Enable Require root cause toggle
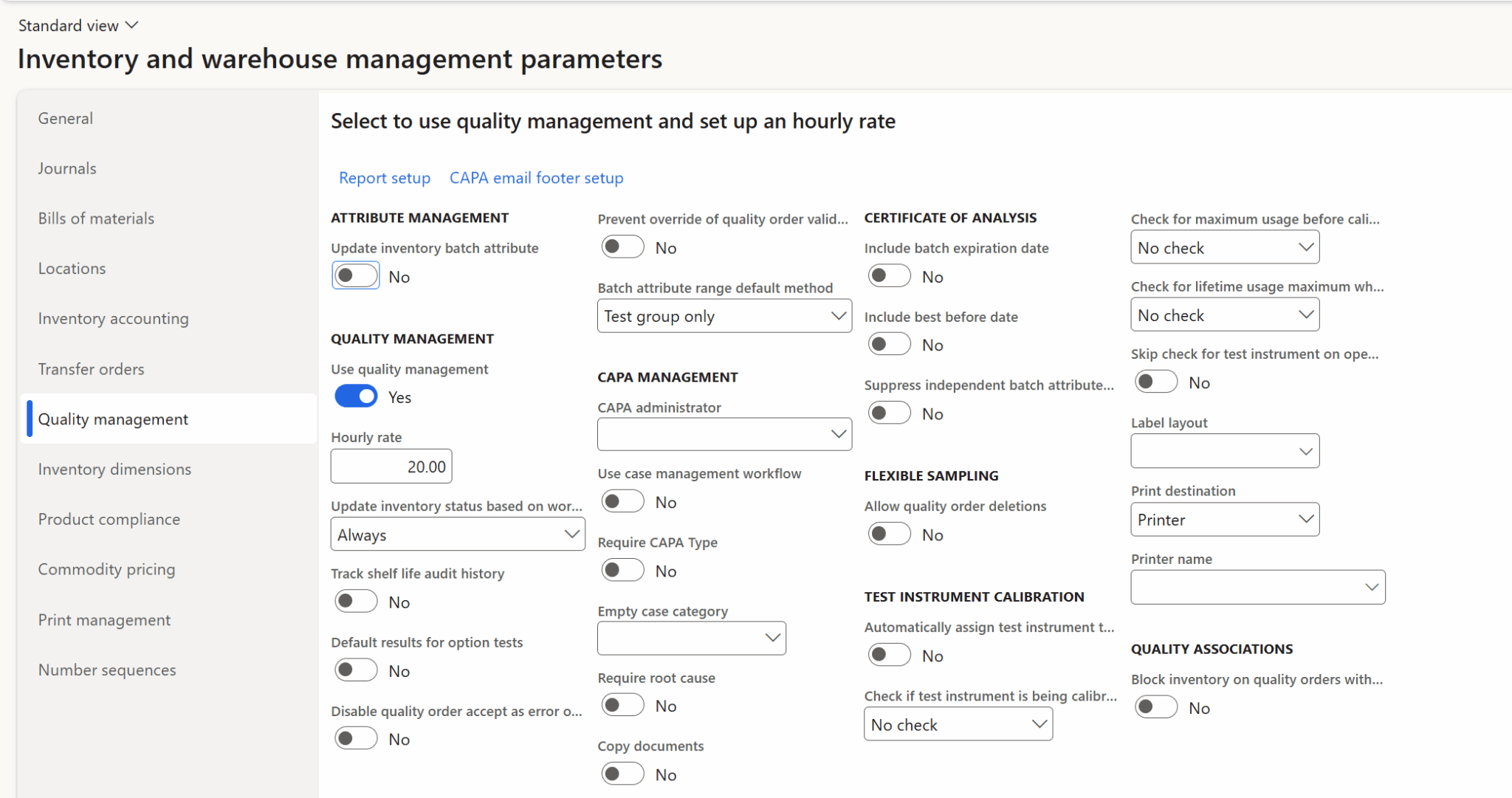This screenshot has width=1512, height=798. click(622, 705)
